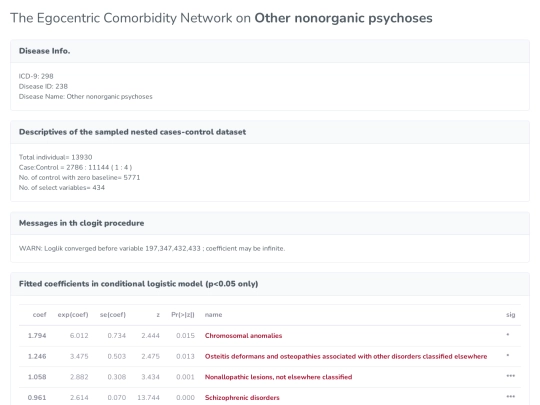Click the Pr(>|z|) column header
The image size is (540, 405).
(183, 314)
